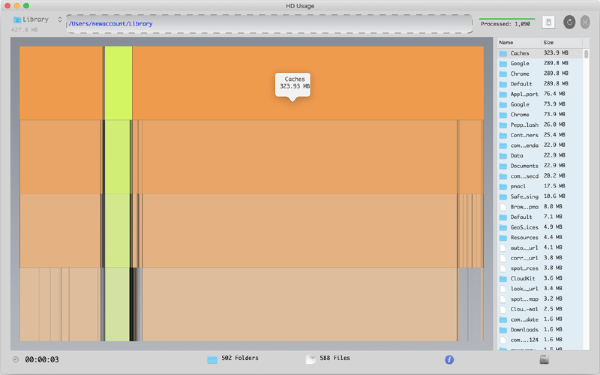Viewport: 600px width, 375px height.
Task: Click the timer clock icon beside 00:00:03
Action: point(16,359)
